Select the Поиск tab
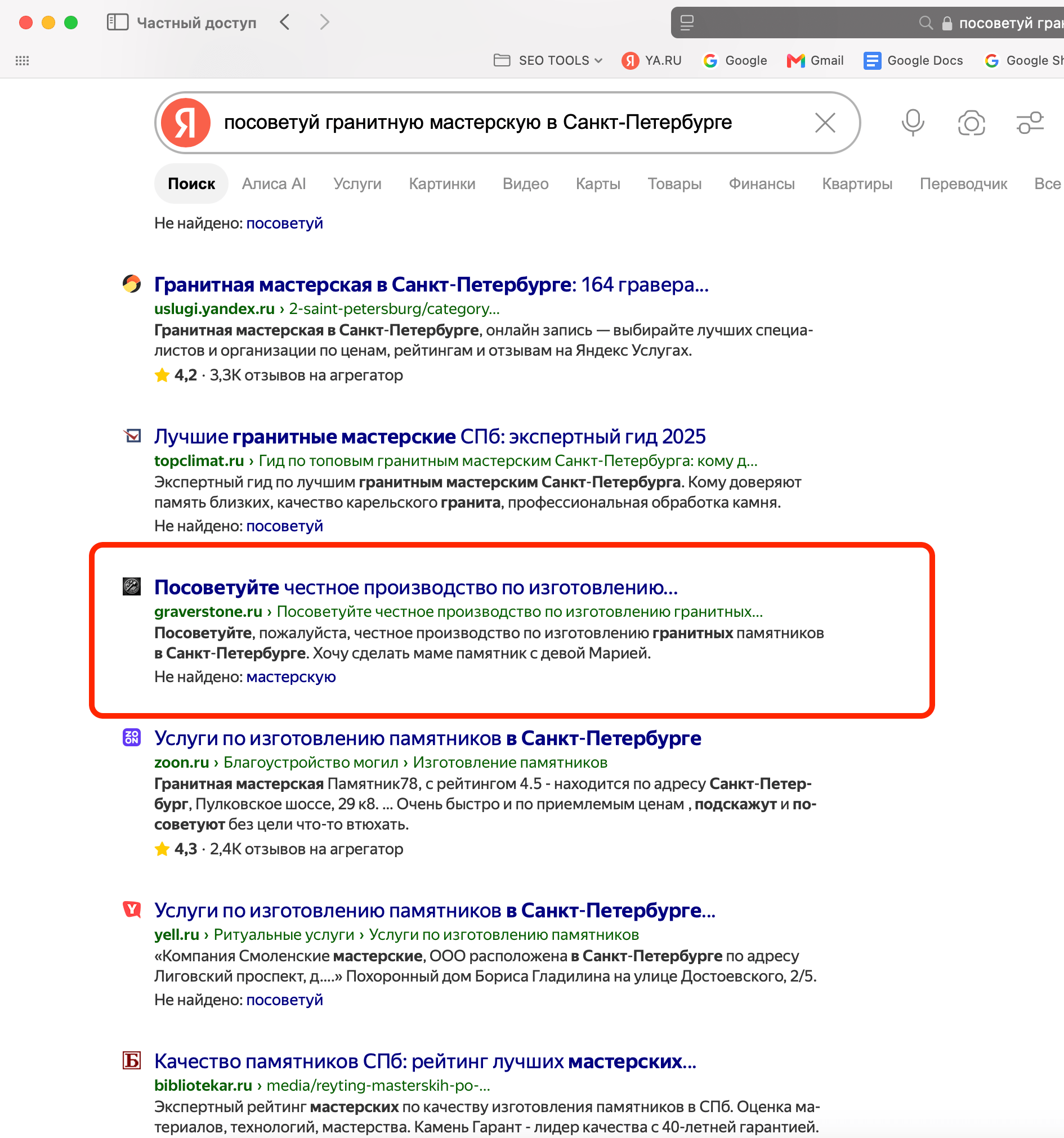1064x1138 pixels. tap(191, 183)
